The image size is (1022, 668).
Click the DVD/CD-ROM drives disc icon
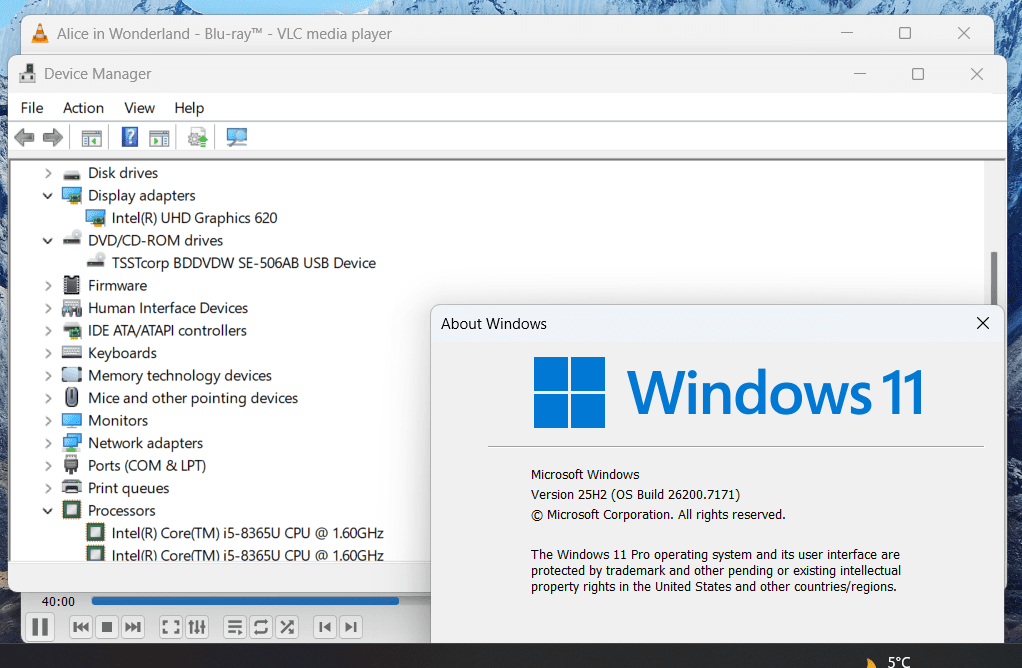pyautogui.click(x=72, y=239)
